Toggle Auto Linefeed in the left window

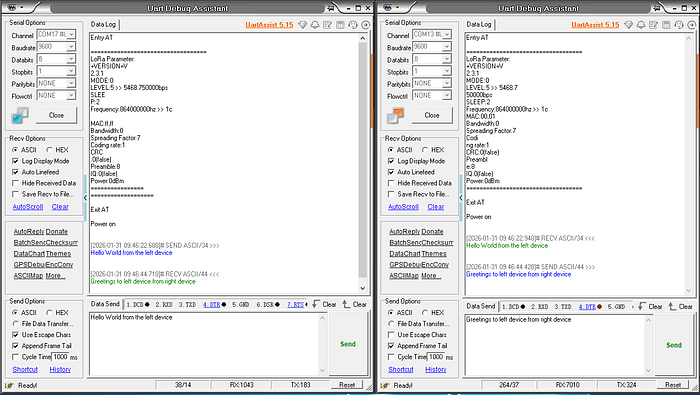pyautogui.click(x=16, y=172)
